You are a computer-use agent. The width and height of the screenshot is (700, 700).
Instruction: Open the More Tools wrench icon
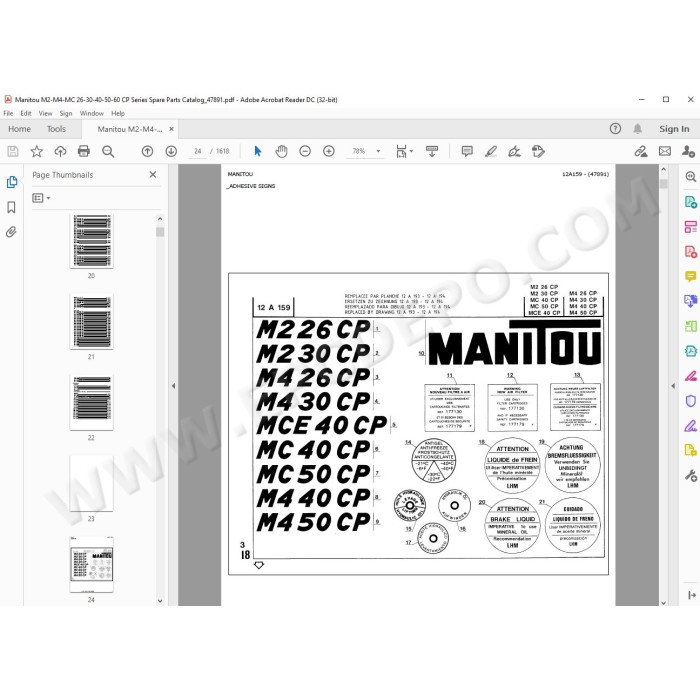click(x=691, y=476)
